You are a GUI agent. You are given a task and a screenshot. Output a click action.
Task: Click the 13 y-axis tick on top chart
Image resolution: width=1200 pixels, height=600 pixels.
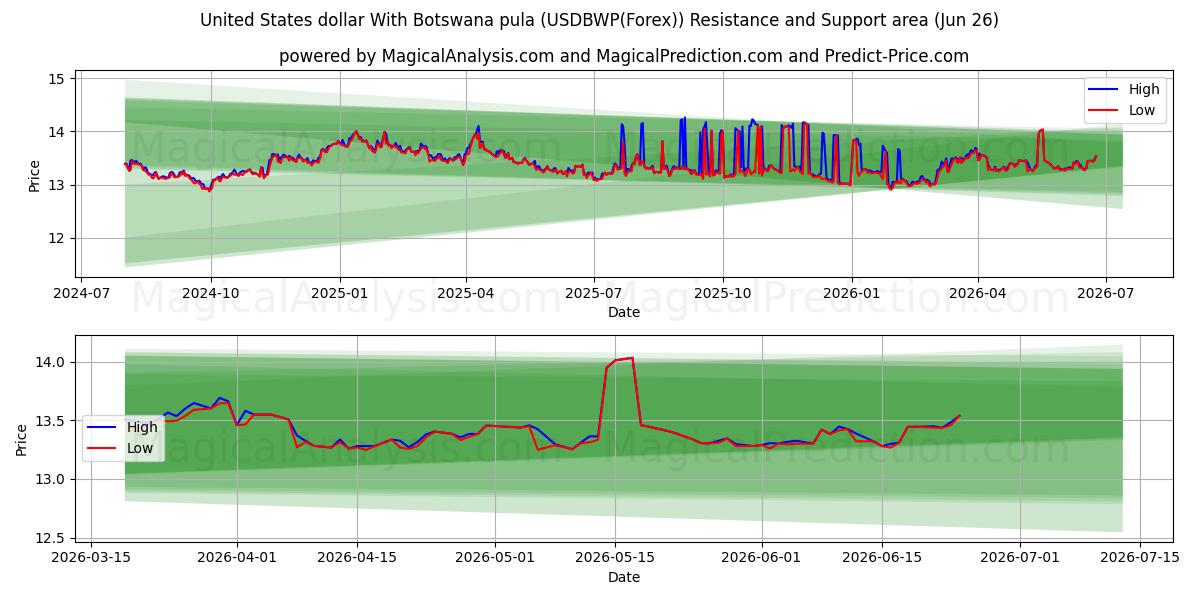[x=56, y=185]
